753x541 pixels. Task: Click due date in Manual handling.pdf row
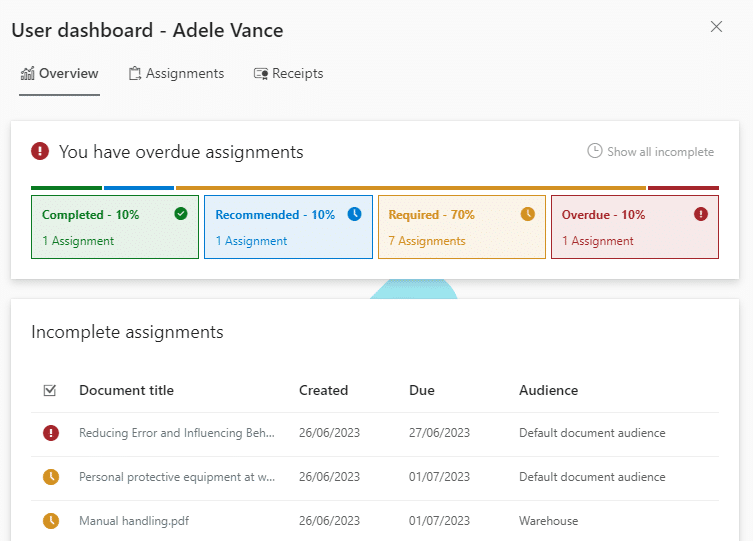[x=439, y=521]
